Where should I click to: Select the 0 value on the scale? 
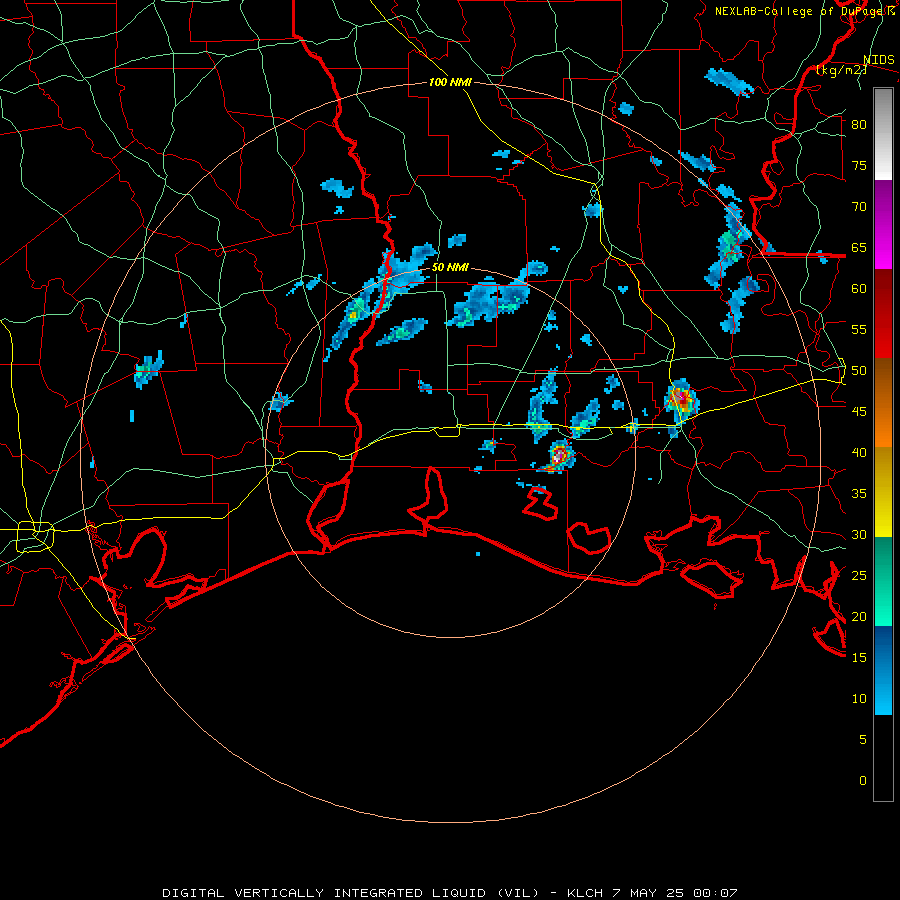tap(863, 781)
